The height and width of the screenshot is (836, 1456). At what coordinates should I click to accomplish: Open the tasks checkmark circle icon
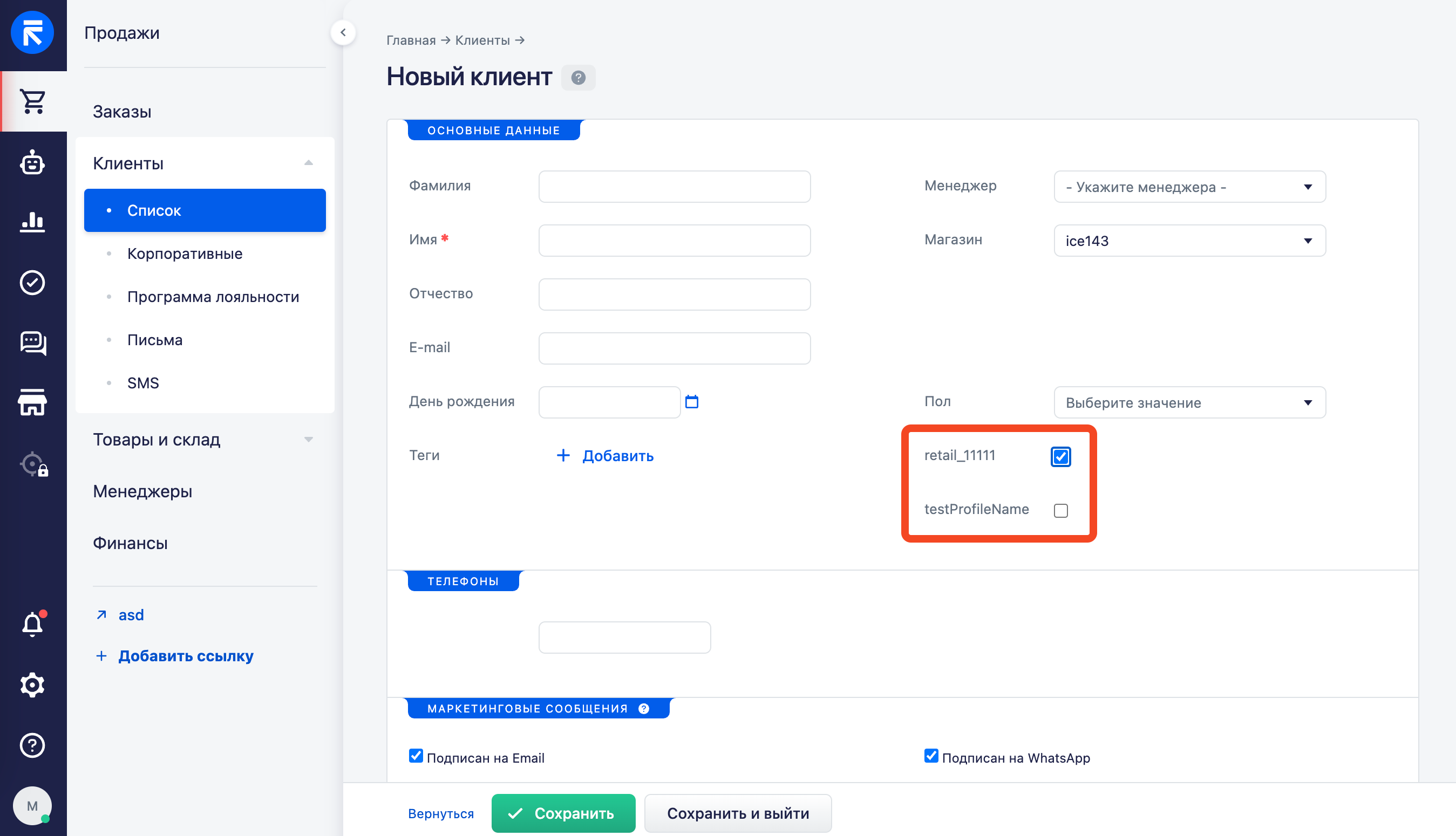[32, 283]
